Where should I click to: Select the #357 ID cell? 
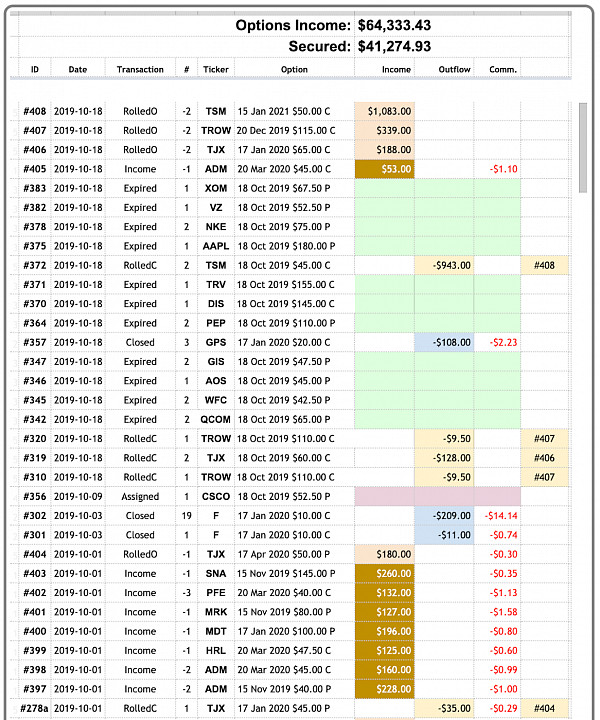[x=34, y=343]
